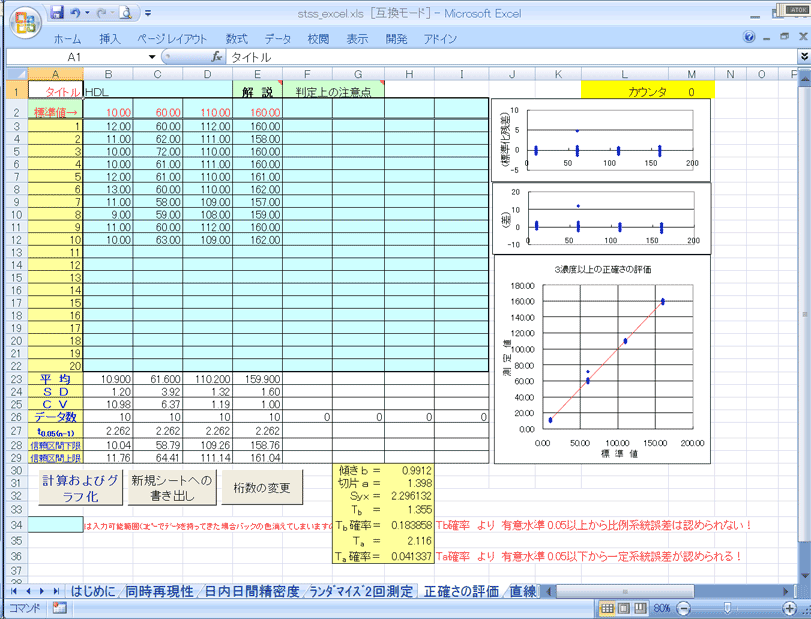Click the 桁数の変更 button
The height and width of the screenshot is (619, 811).
click(262, 488)
